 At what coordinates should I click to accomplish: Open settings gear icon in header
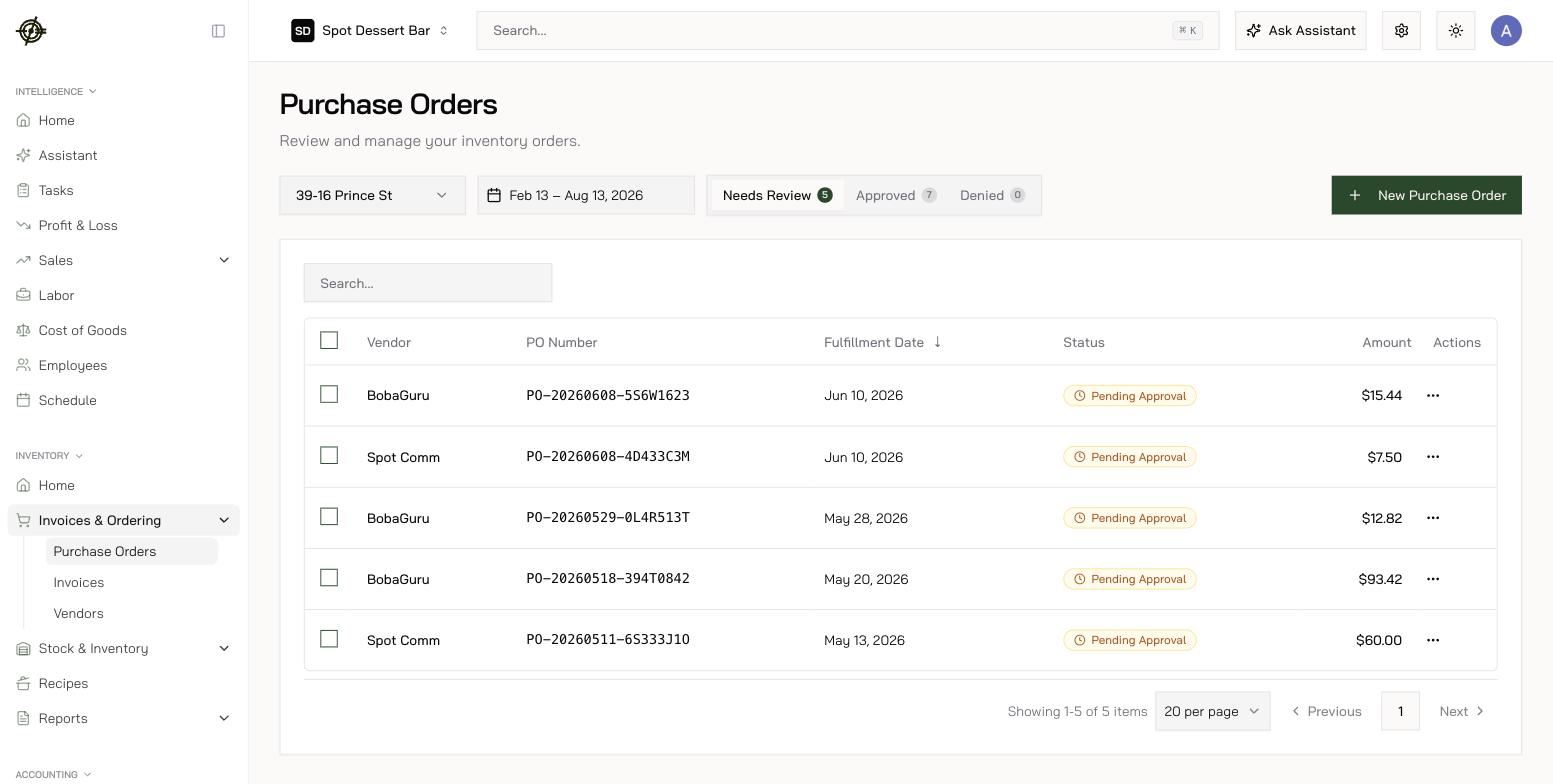point(1401,31)
